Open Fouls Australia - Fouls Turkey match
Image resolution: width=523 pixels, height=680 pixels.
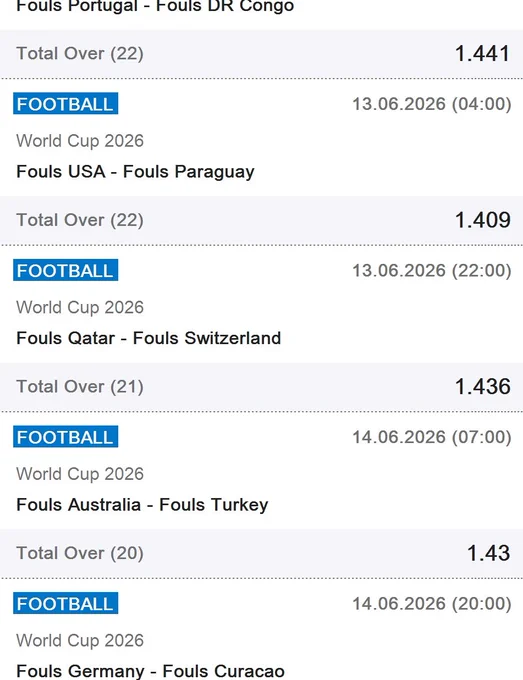142,505
